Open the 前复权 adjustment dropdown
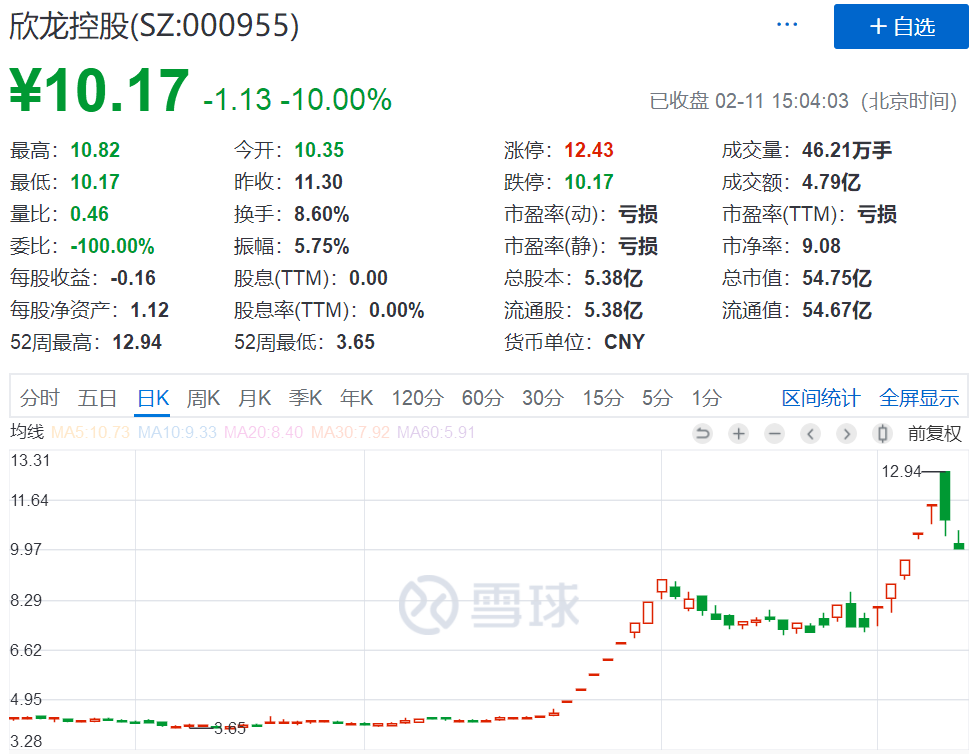The width and height of the screenshot is (972, 754). (935, 433)
